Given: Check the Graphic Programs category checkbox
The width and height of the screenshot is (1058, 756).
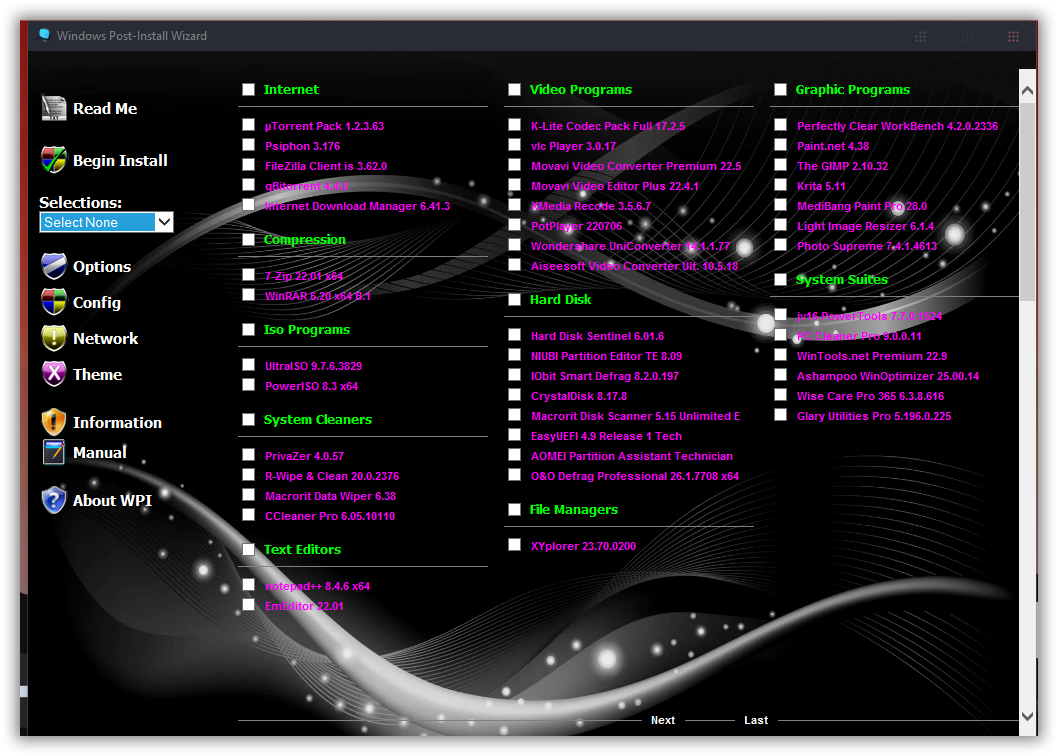Looking at the screenshot, I should tap(780, 89).
